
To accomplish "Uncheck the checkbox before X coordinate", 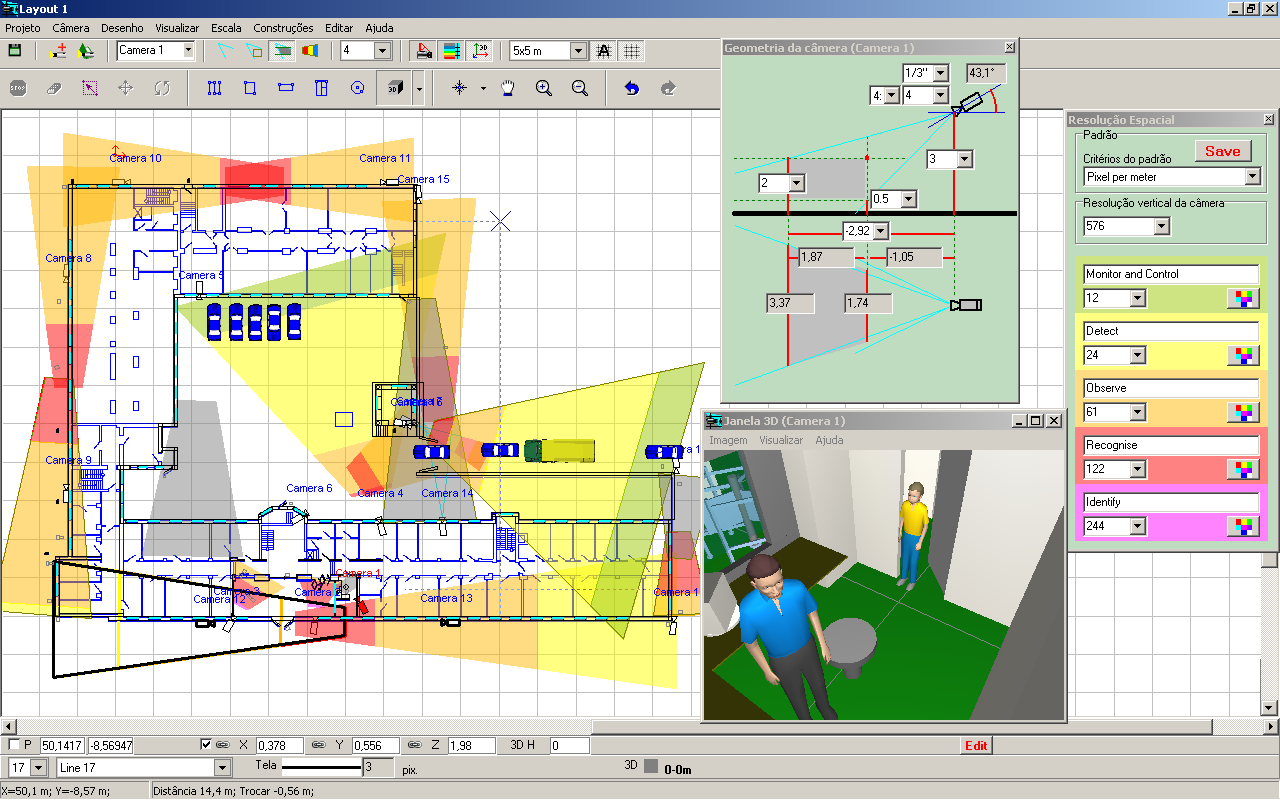I will 206,745.
